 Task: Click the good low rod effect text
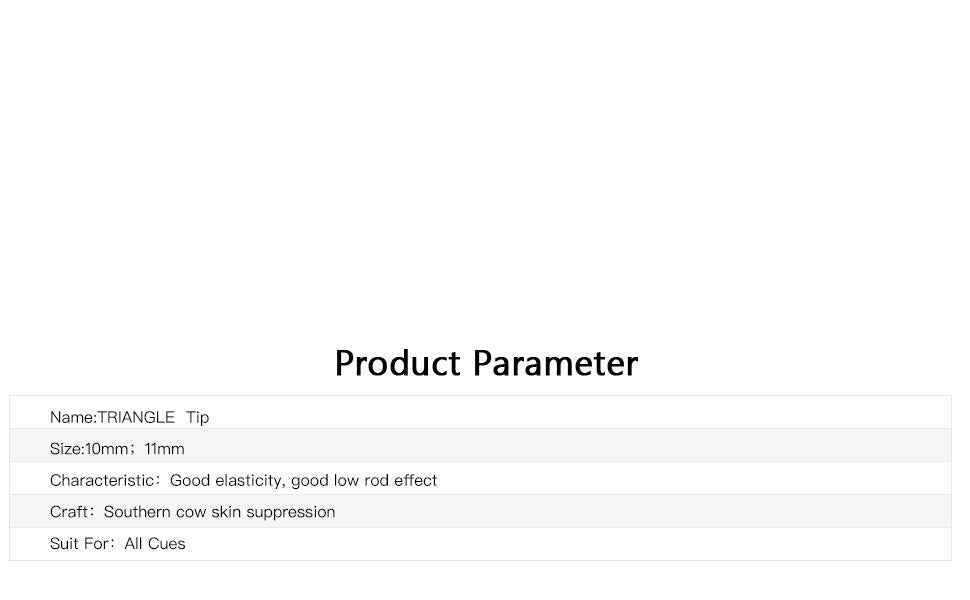(364, 481)
